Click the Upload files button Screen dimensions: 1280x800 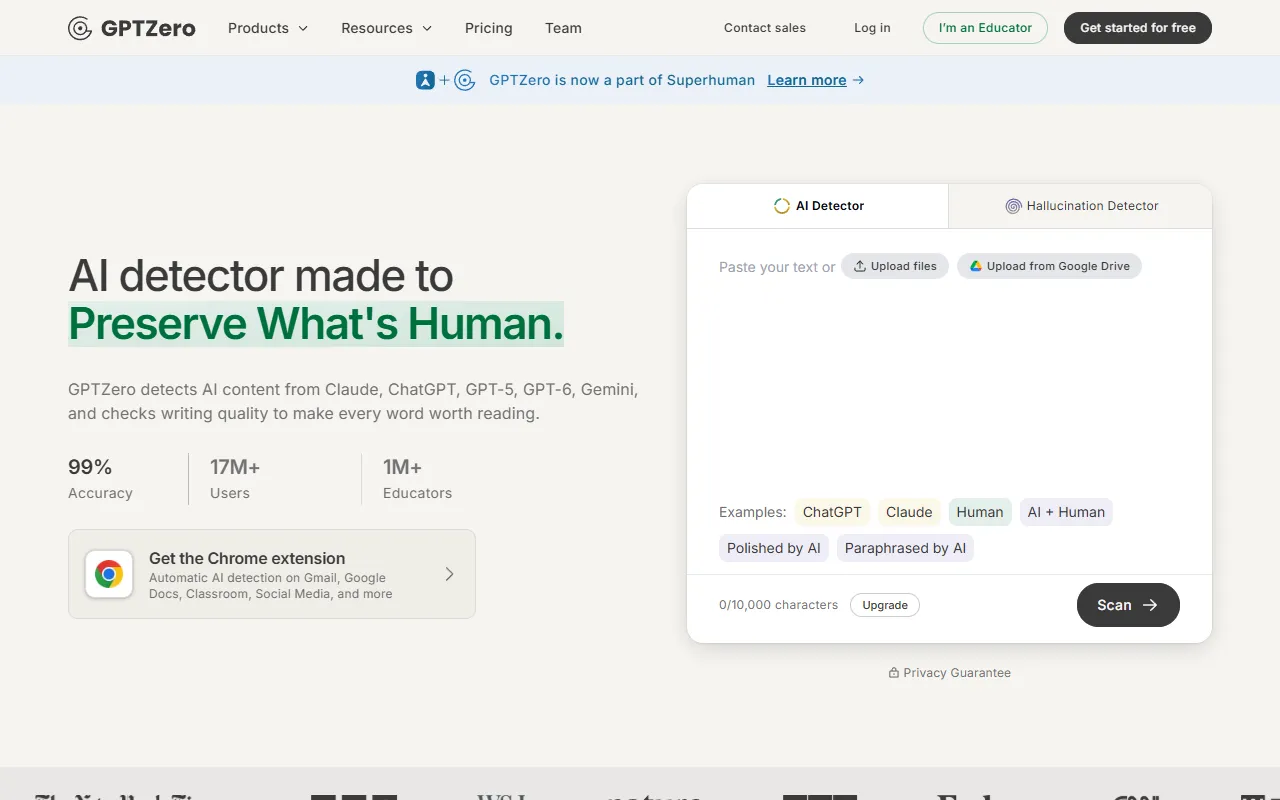point(895,266)
